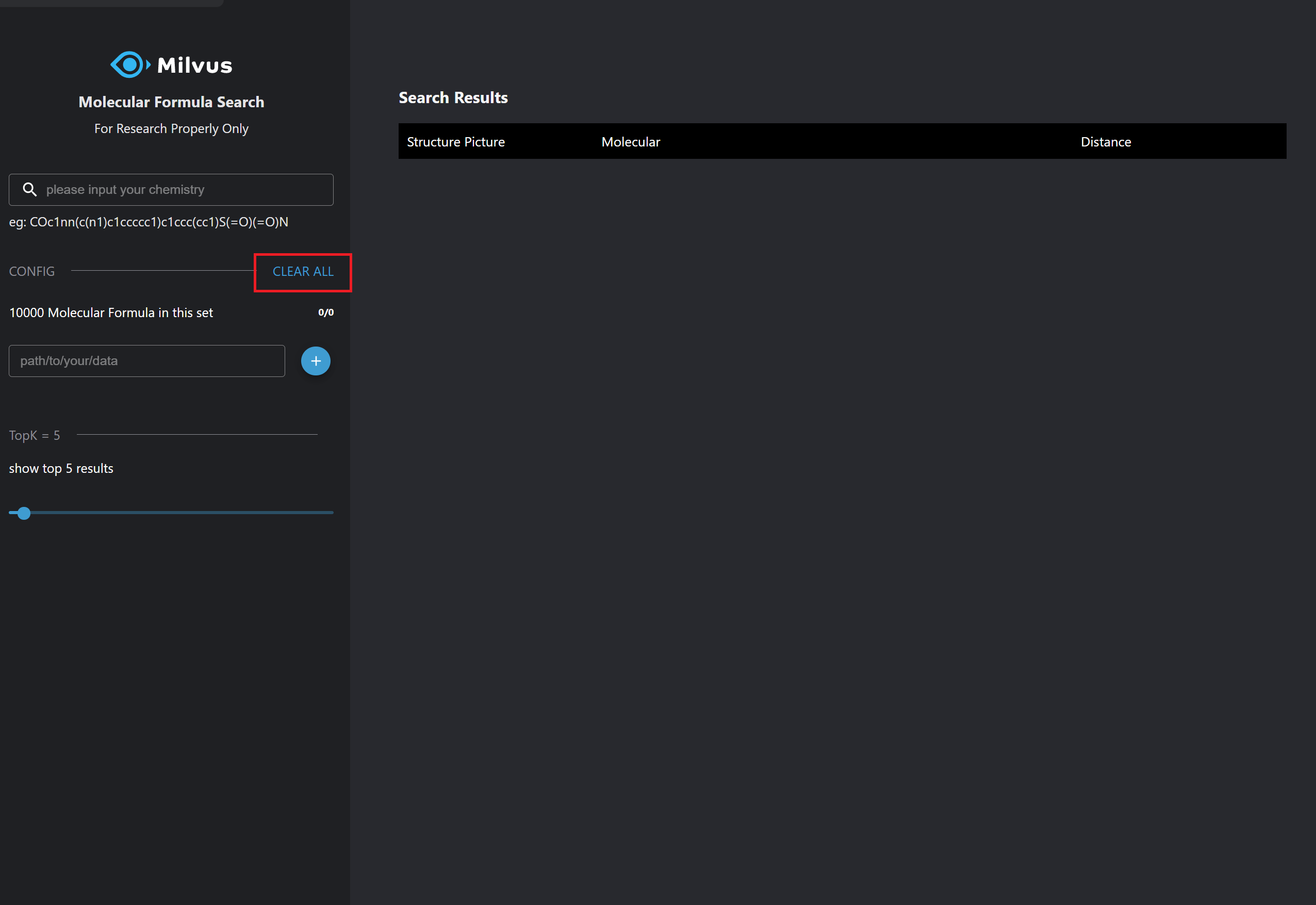Click the CONFIG section label
1316x905 pixels.
tap(32, 272)
